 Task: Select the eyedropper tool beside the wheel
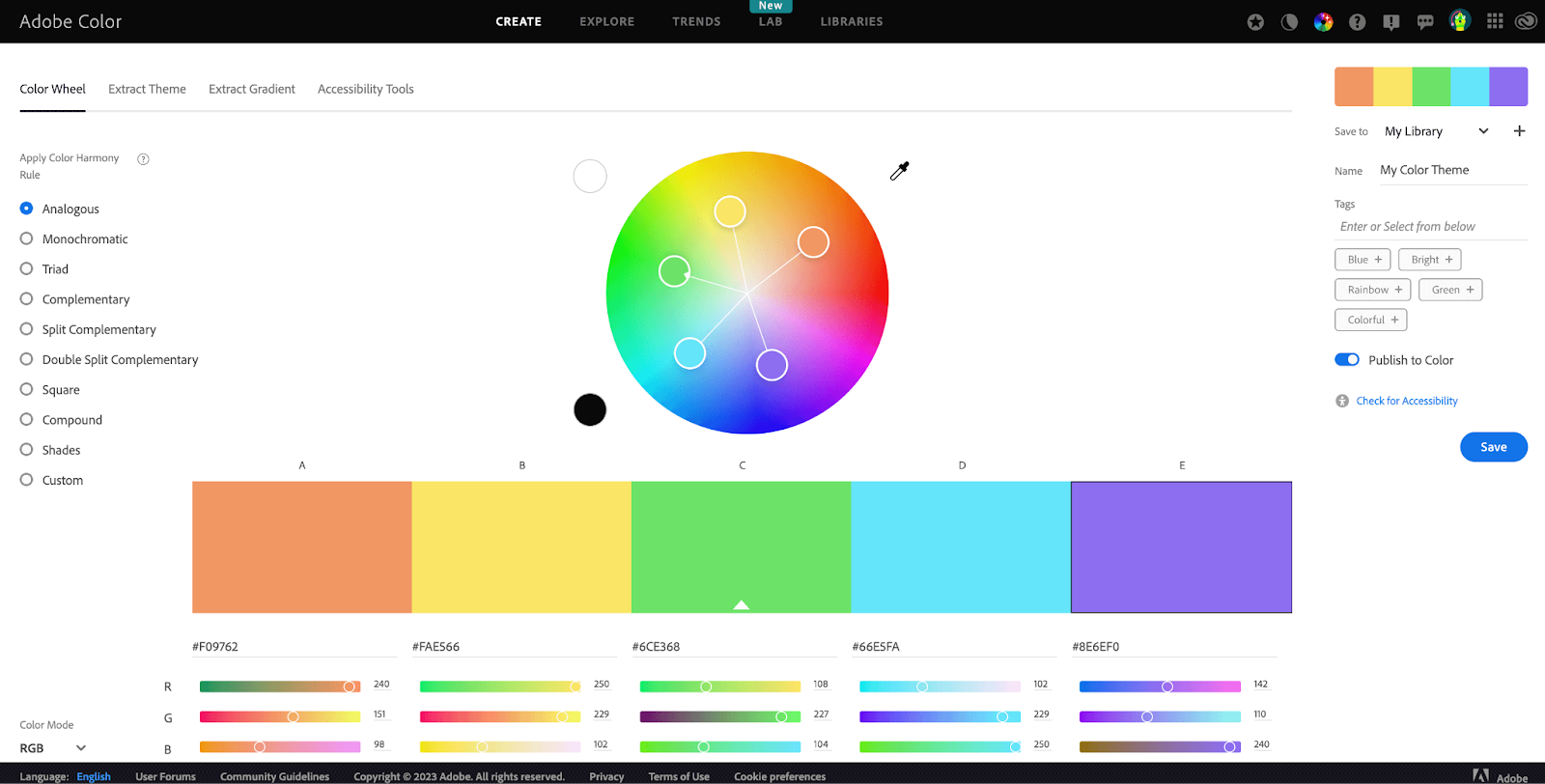(900, 171)
